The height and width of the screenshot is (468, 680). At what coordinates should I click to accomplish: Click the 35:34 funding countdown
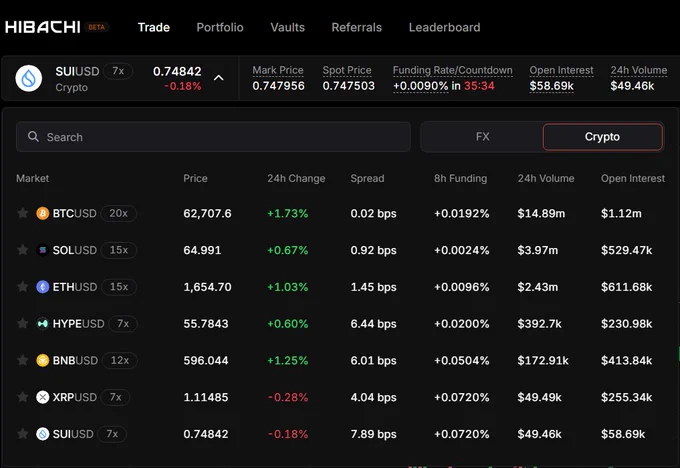pyautogui.click(x=479, y=85)
